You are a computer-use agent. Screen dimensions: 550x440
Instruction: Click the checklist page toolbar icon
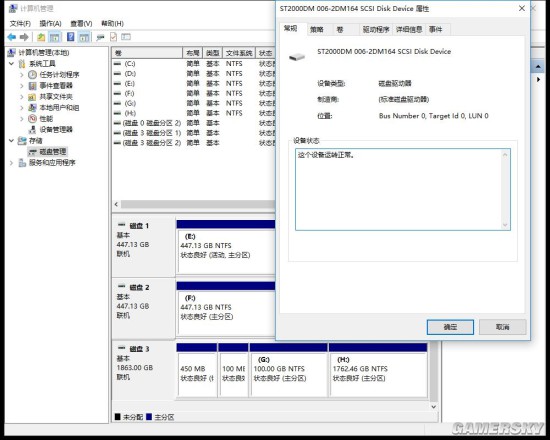pos(113,37)
